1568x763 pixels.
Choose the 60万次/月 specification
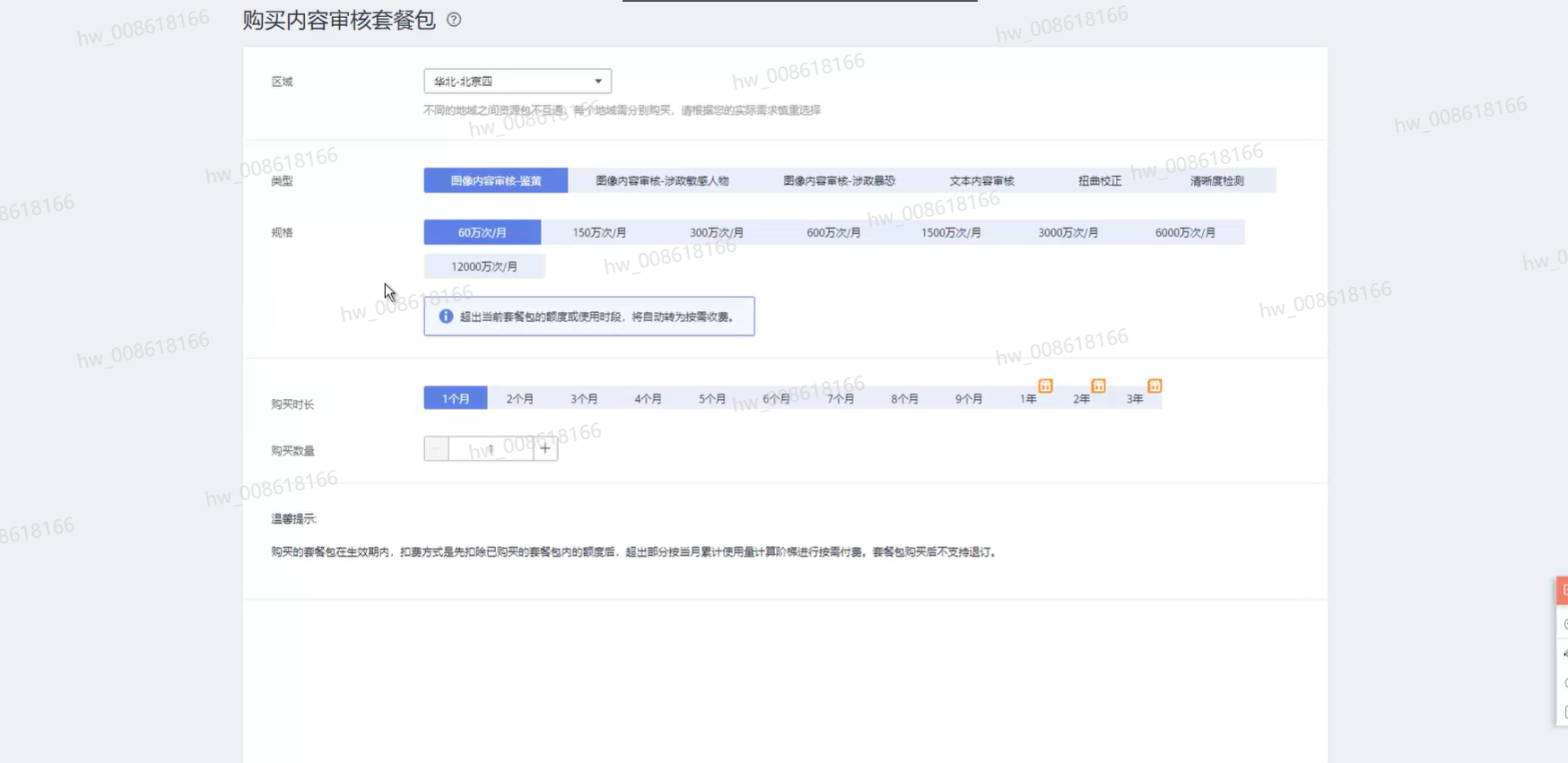[x=483, y=232]
